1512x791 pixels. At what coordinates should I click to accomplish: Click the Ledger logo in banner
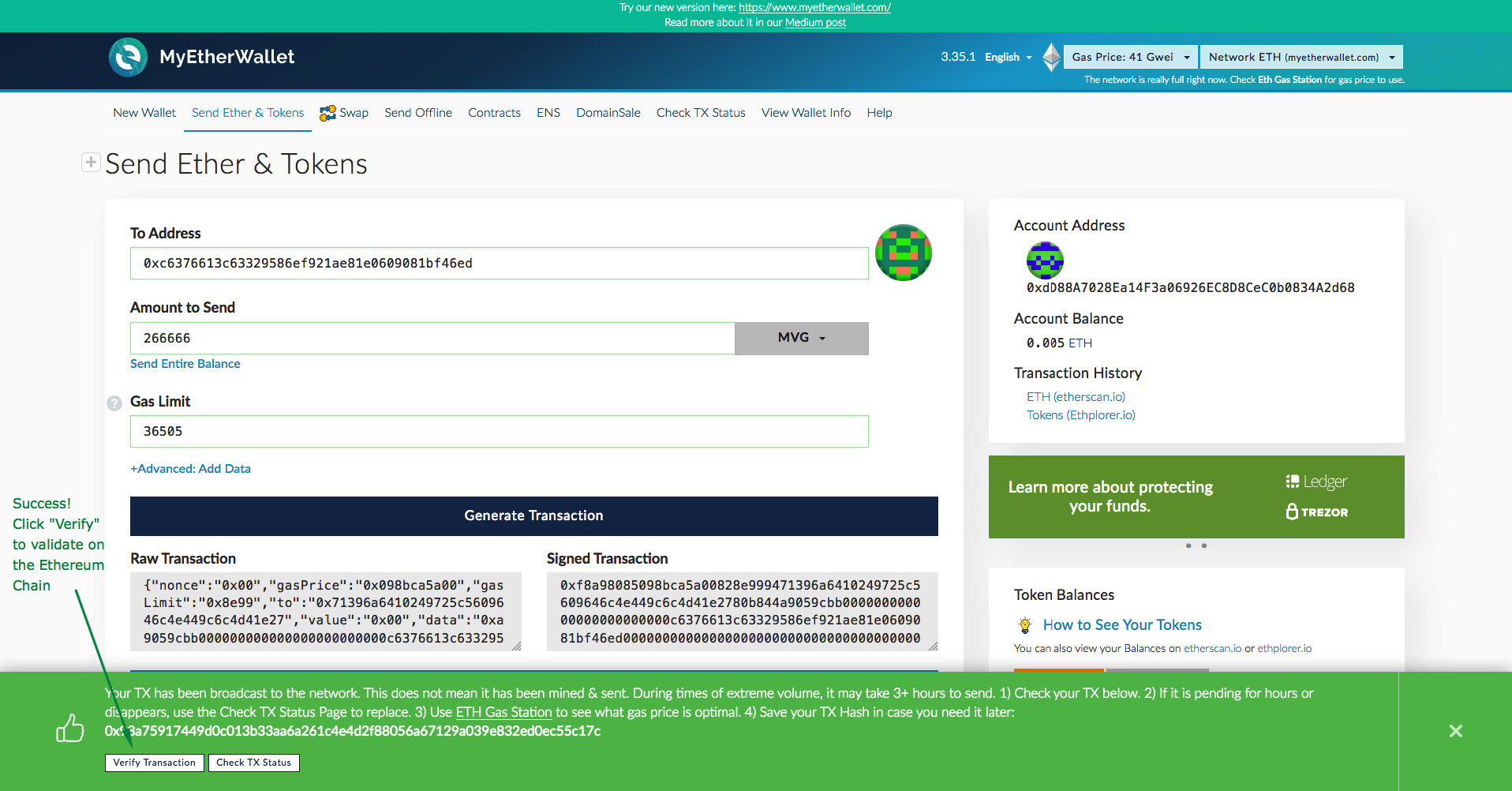pyautogui.click(x=1316, y=482)
